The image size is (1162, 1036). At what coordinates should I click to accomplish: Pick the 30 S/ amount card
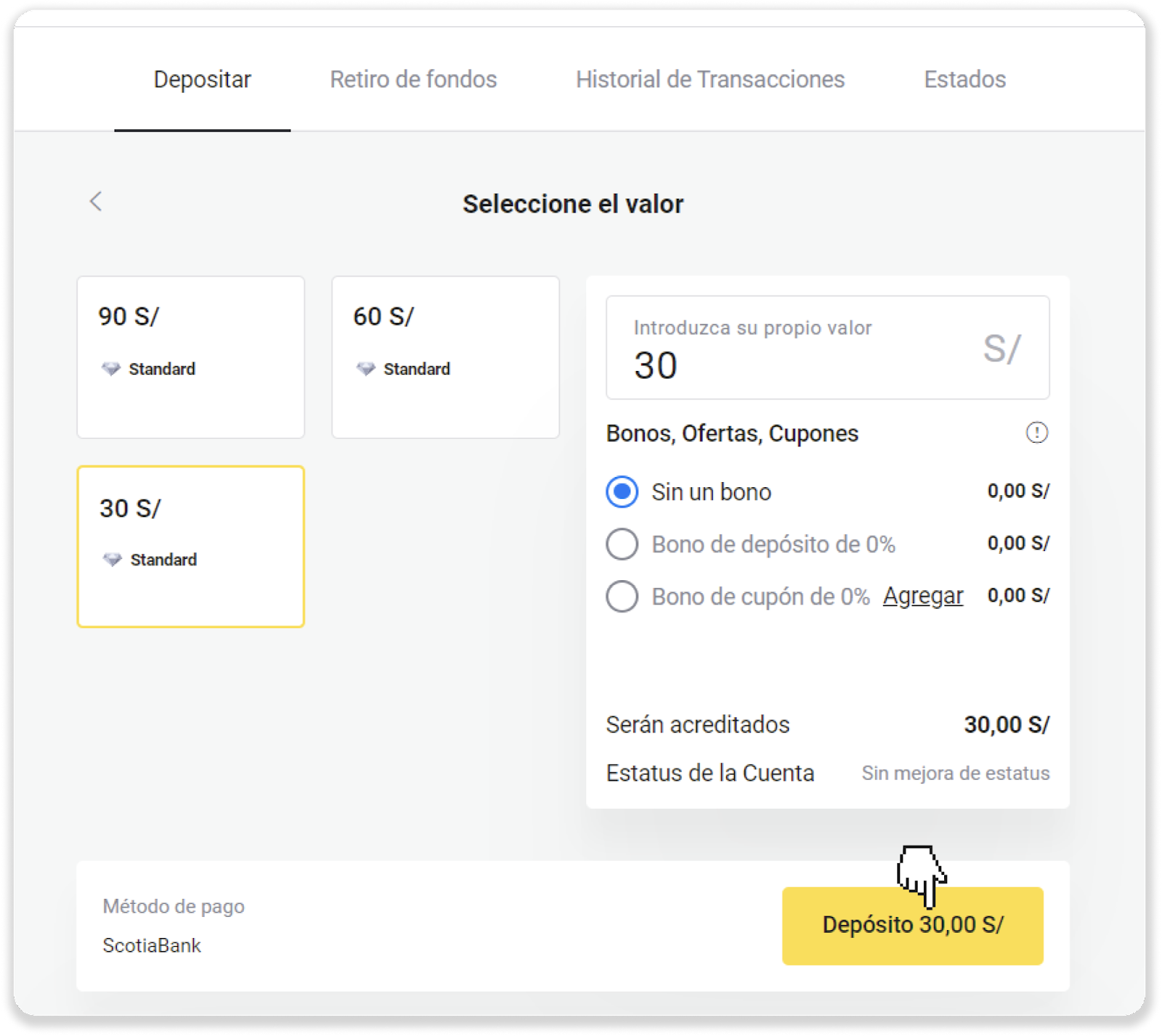click(191, 547)
